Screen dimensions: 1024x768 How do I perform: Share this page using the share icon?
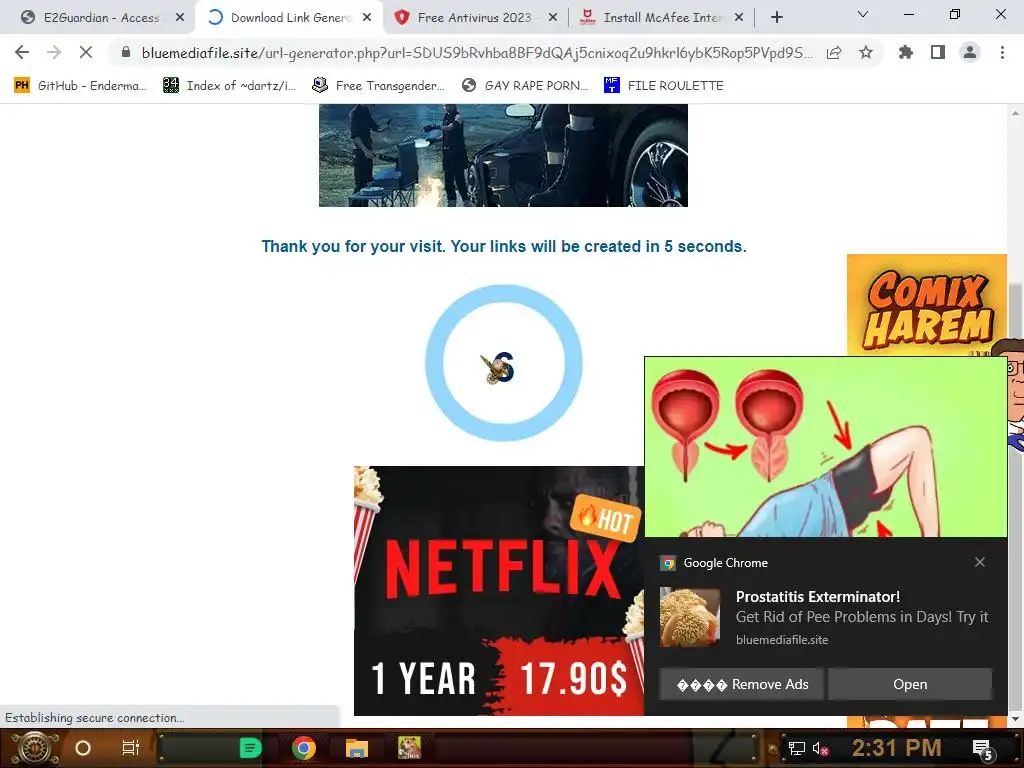click(834, 53)
